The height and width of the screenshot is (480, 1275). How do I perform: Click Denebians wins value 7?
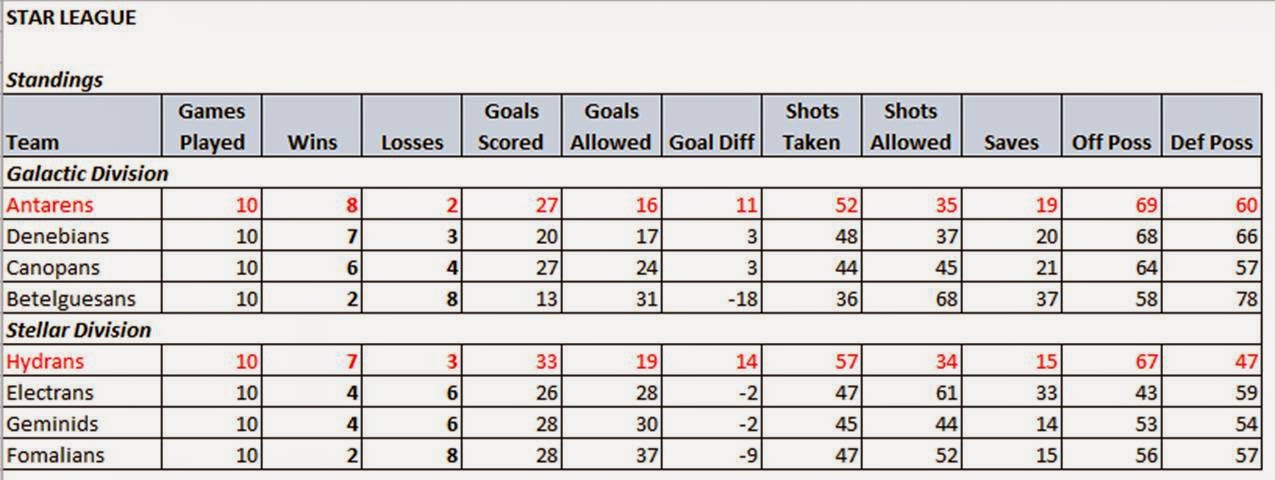(311, 237)
